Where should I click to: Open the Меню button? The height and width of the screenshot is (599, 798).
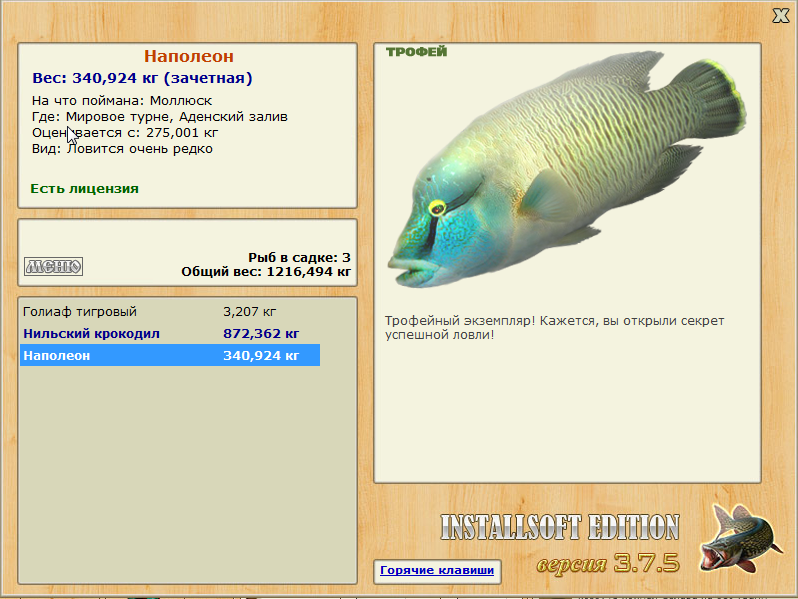click(53, 266)
